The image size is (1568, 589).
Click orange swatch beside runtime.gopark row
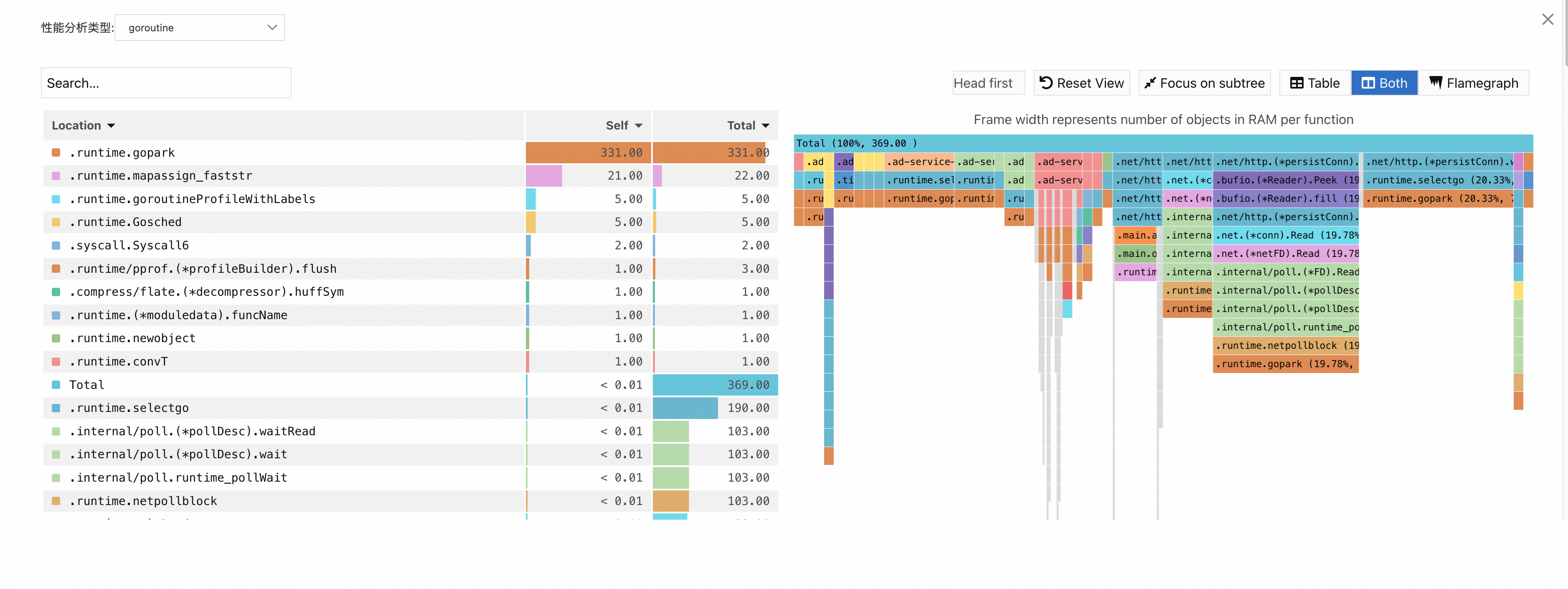coord(56,153)
